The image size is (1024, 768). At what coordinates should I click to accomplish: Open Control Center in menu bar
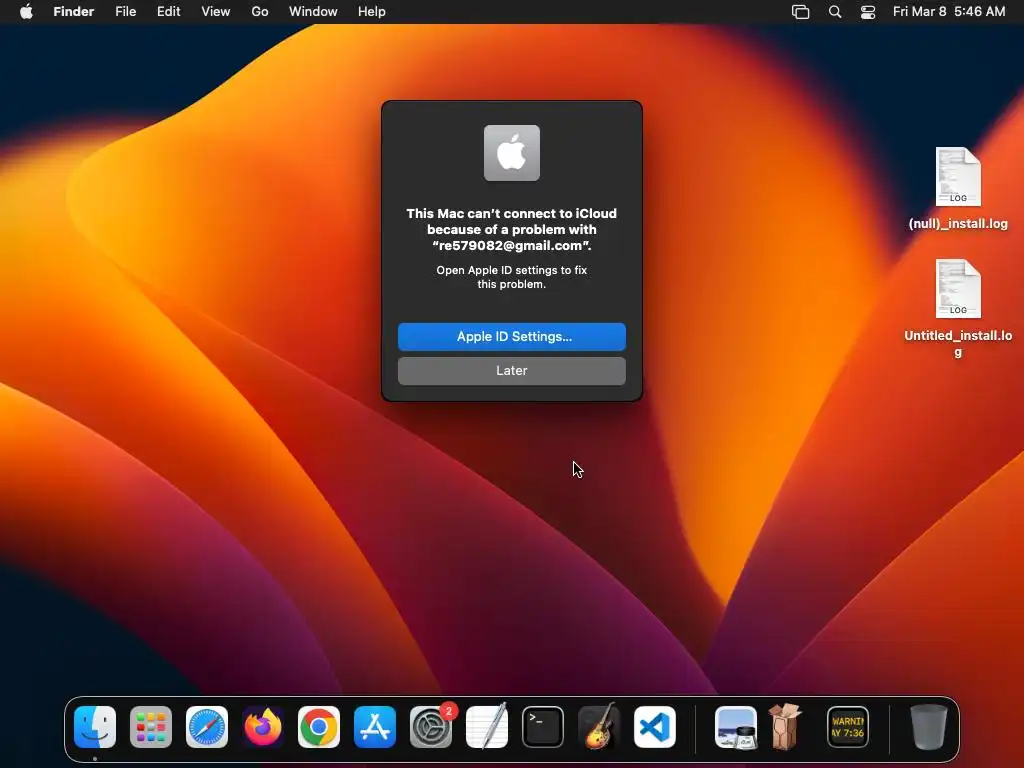point(868,12)
